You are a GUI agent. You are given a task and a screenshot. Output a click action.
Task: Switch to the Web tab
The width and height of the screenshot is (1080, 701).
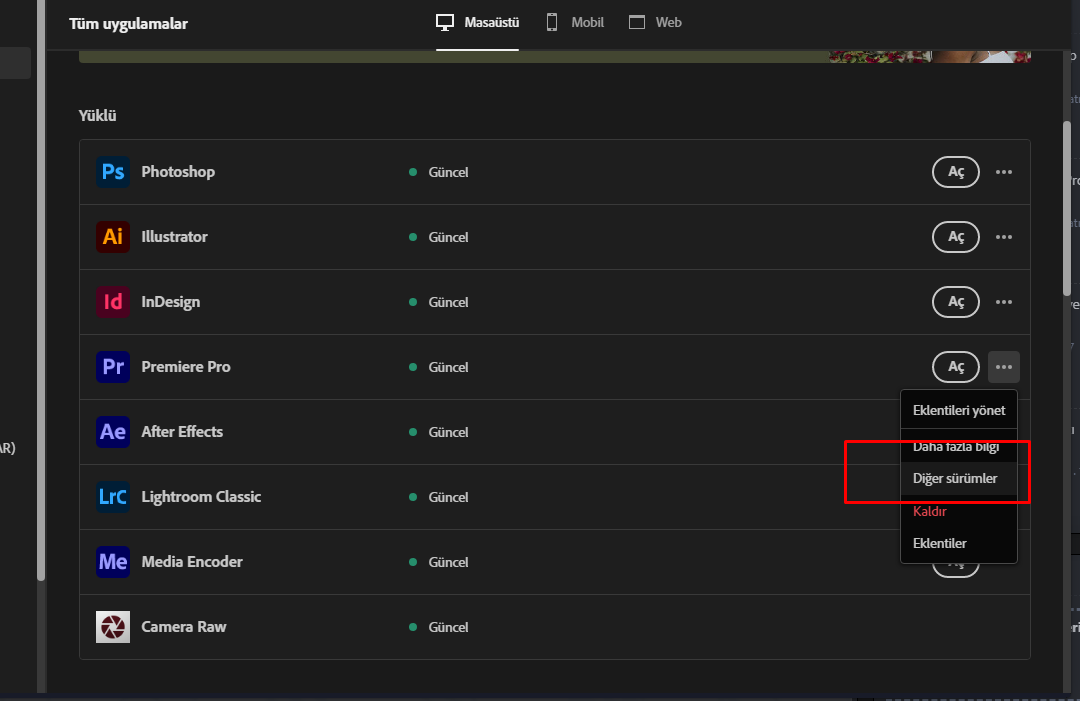655,23
